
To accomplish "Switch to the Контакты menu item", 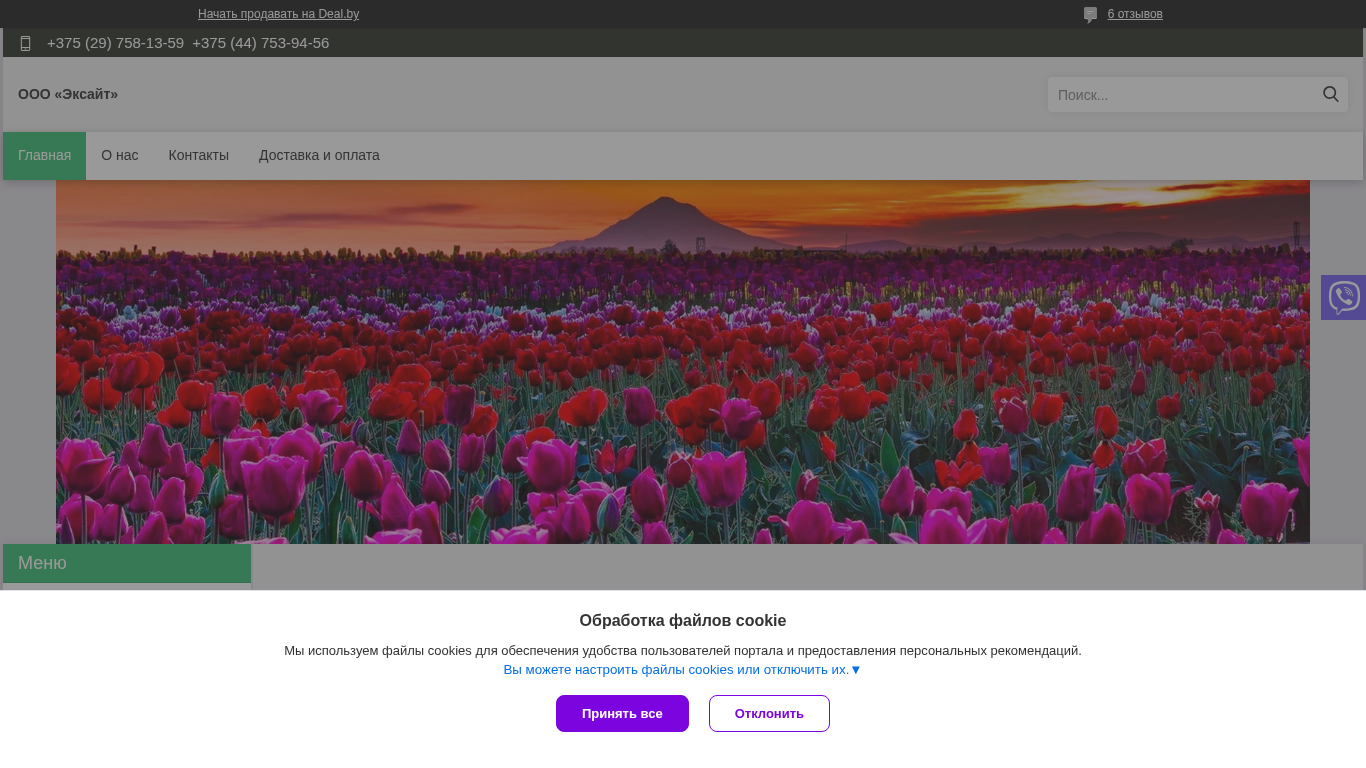I will (x=198, y=156).
